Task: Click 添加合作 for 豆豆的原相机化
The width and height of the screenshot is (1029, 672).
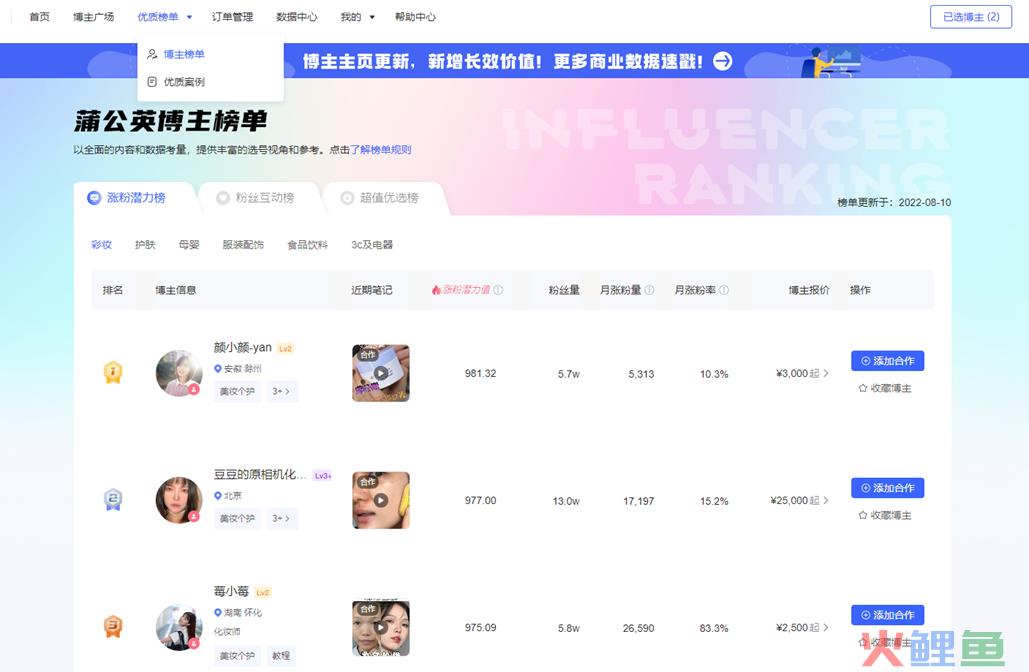Action: click(887, 488)
